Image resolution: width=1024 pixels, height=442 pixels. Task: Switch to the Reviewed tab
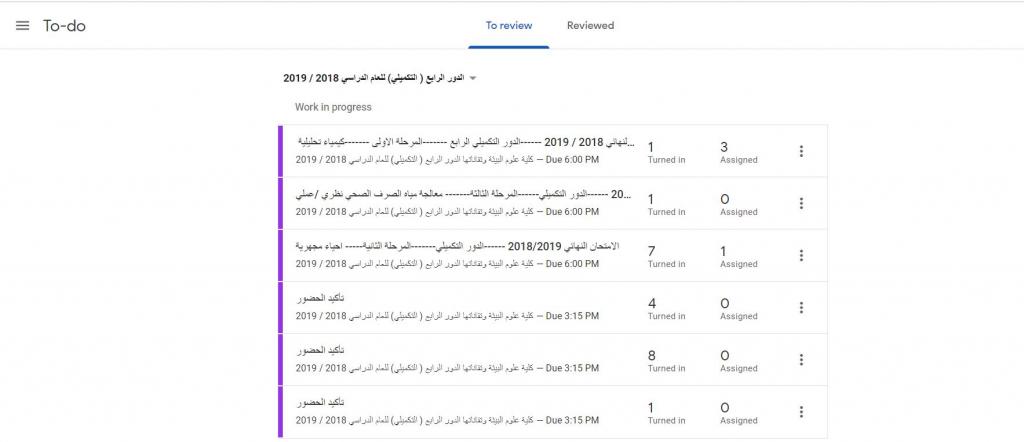590,26
